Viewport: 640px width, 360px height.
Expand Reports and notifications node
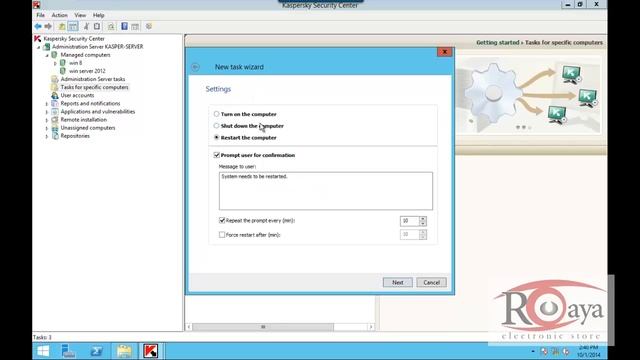tap(47, 104)
